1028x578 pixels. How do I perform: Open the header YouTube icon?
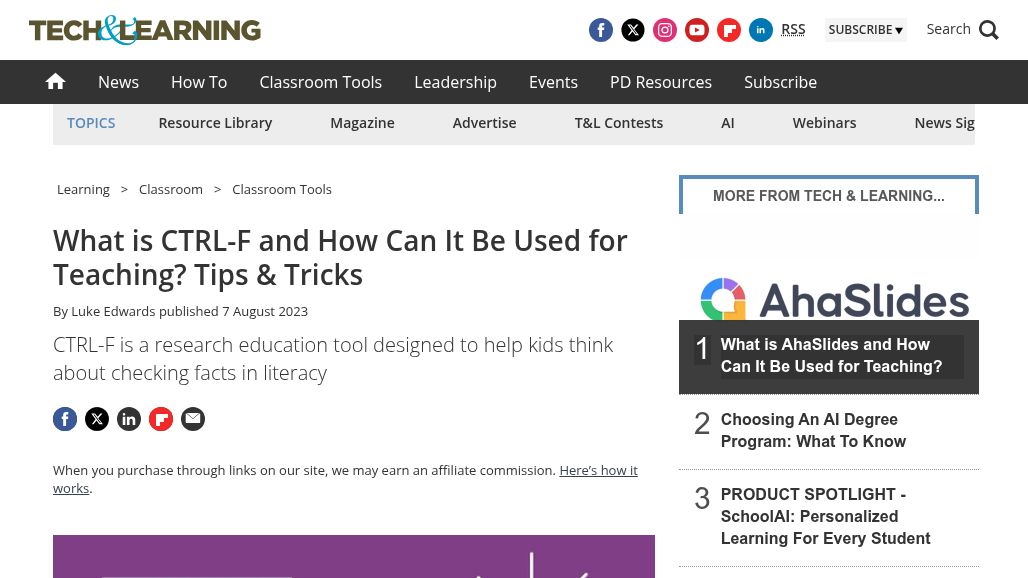(697, 30)
